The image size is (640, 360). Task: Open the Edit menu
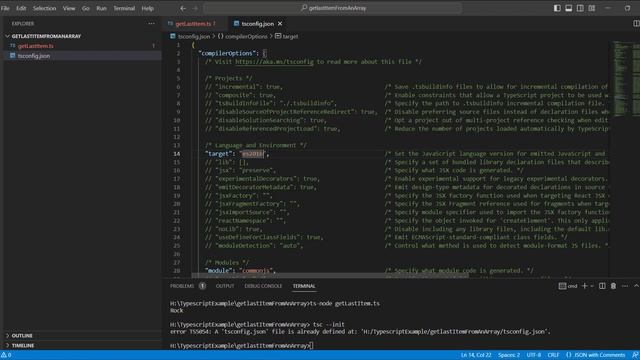click(x=21, y=8)
